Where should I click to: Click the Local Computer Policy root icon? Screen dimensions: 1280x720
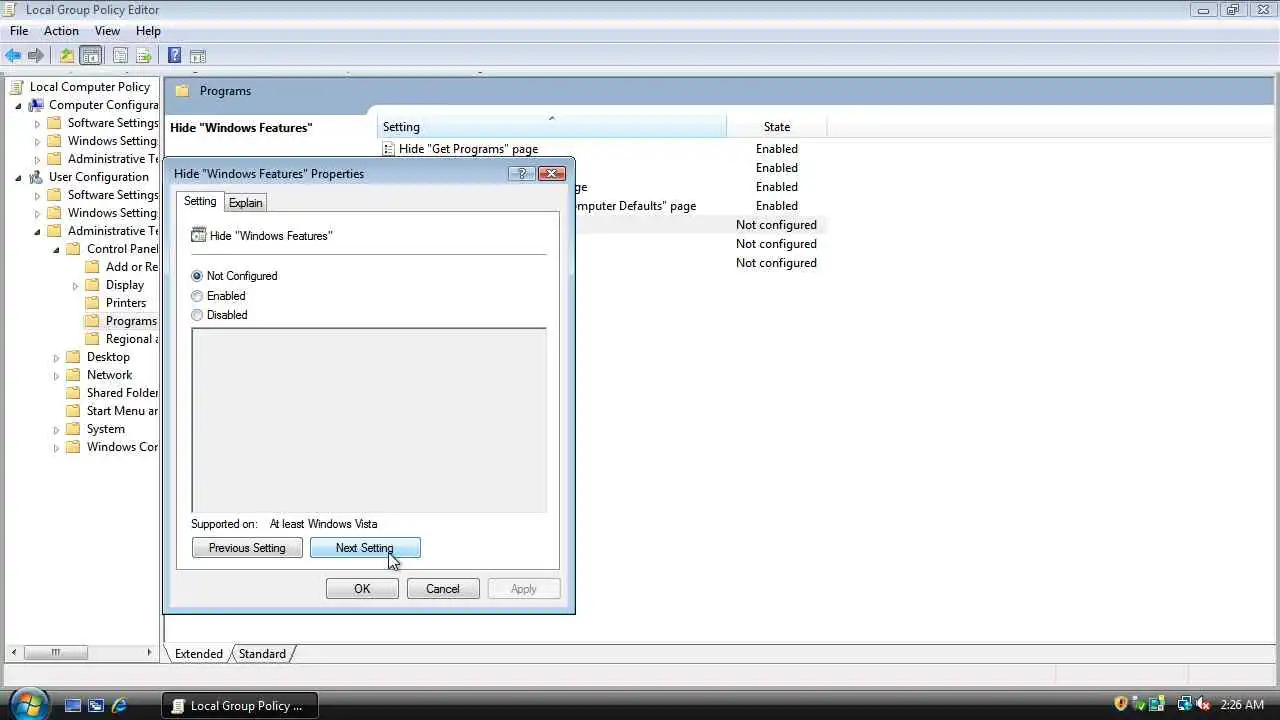(x=17, y=87)
